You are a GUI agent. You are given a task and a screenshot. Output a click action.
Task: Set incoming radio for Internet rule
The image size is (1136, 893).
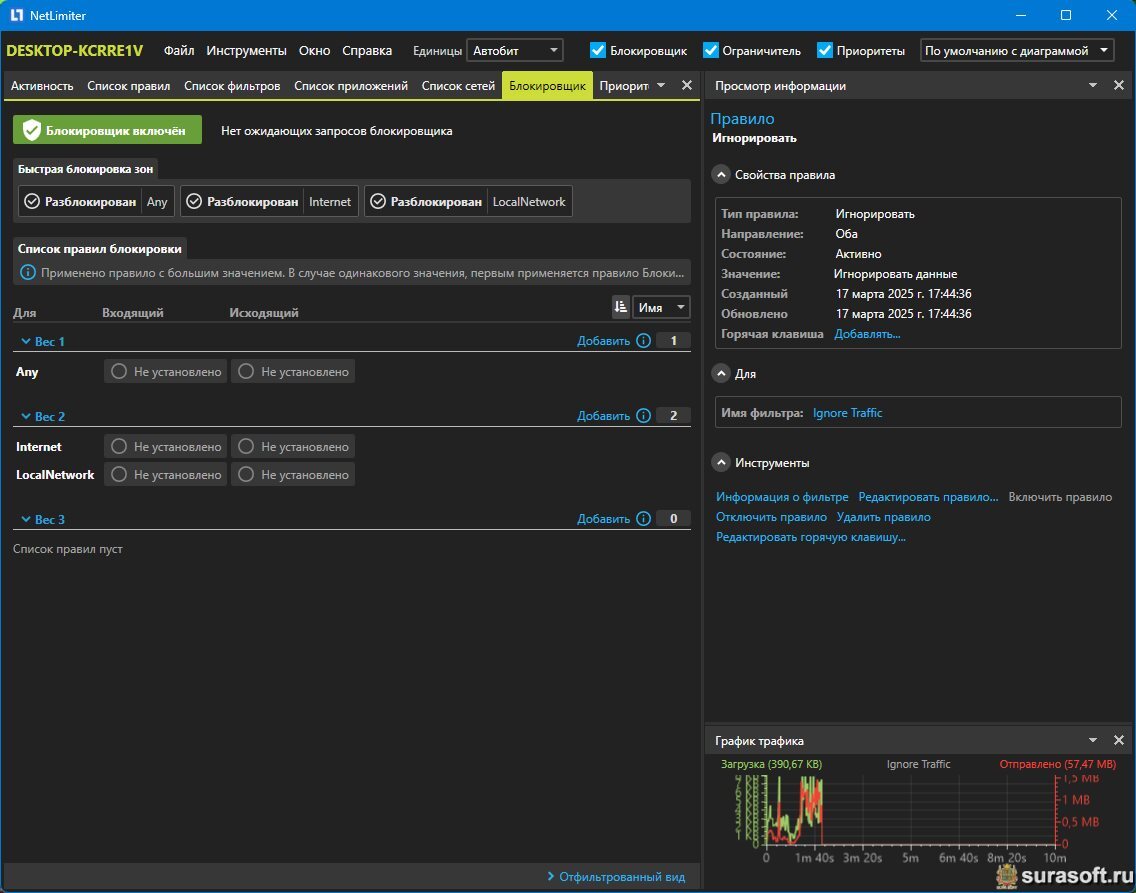tap(119, 447)
